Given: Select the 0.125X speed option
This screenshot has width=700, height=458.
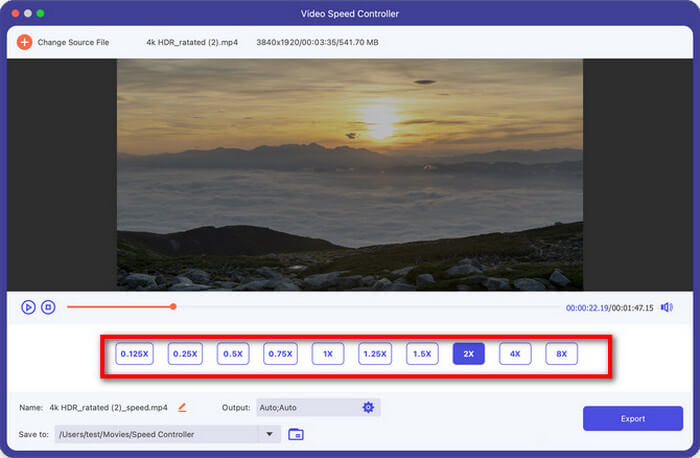Looking at the screenshot, I should pos(134,354).
